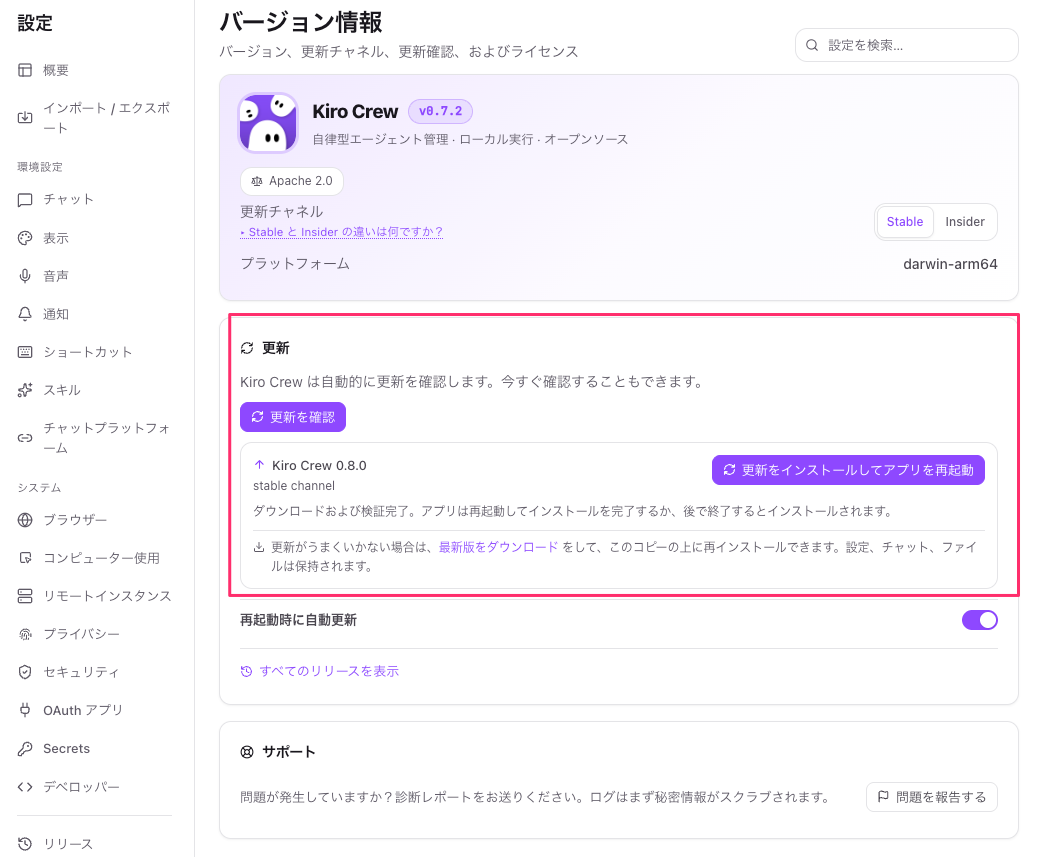Focus the 設定を検索 search field
Viewport: 1040px width, 857px height.
pos(906,45)
